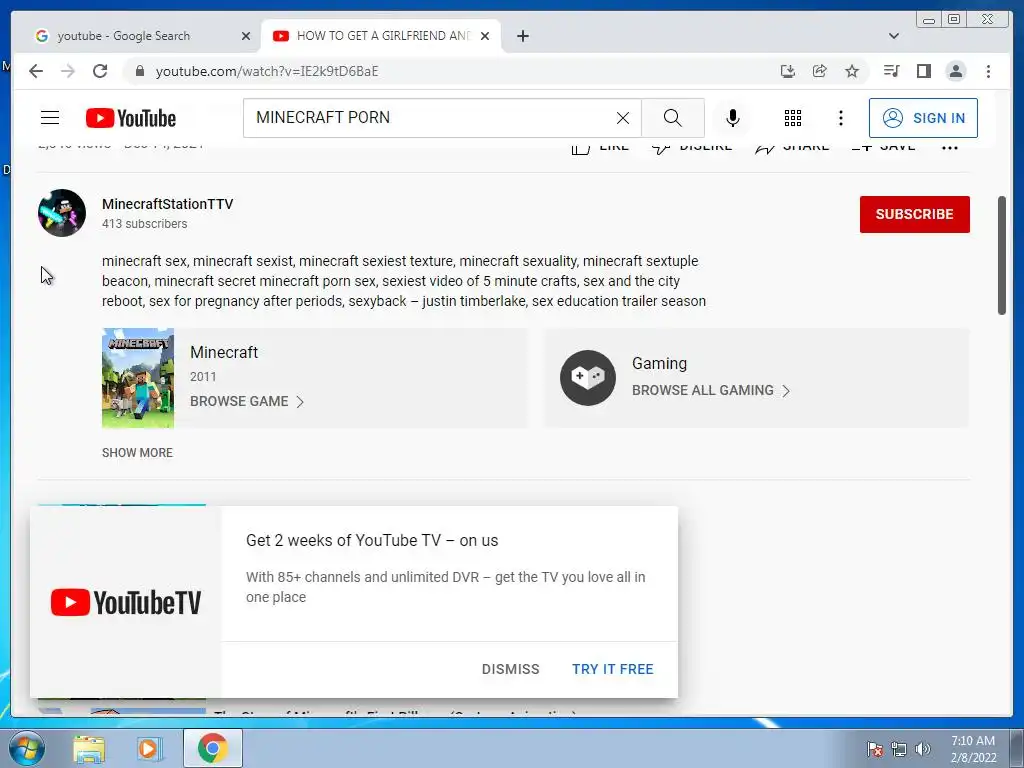This screenshot has width=1024, height=768.
Task: Launch Windows Media Player from taskbar
Action: point(150,748)
